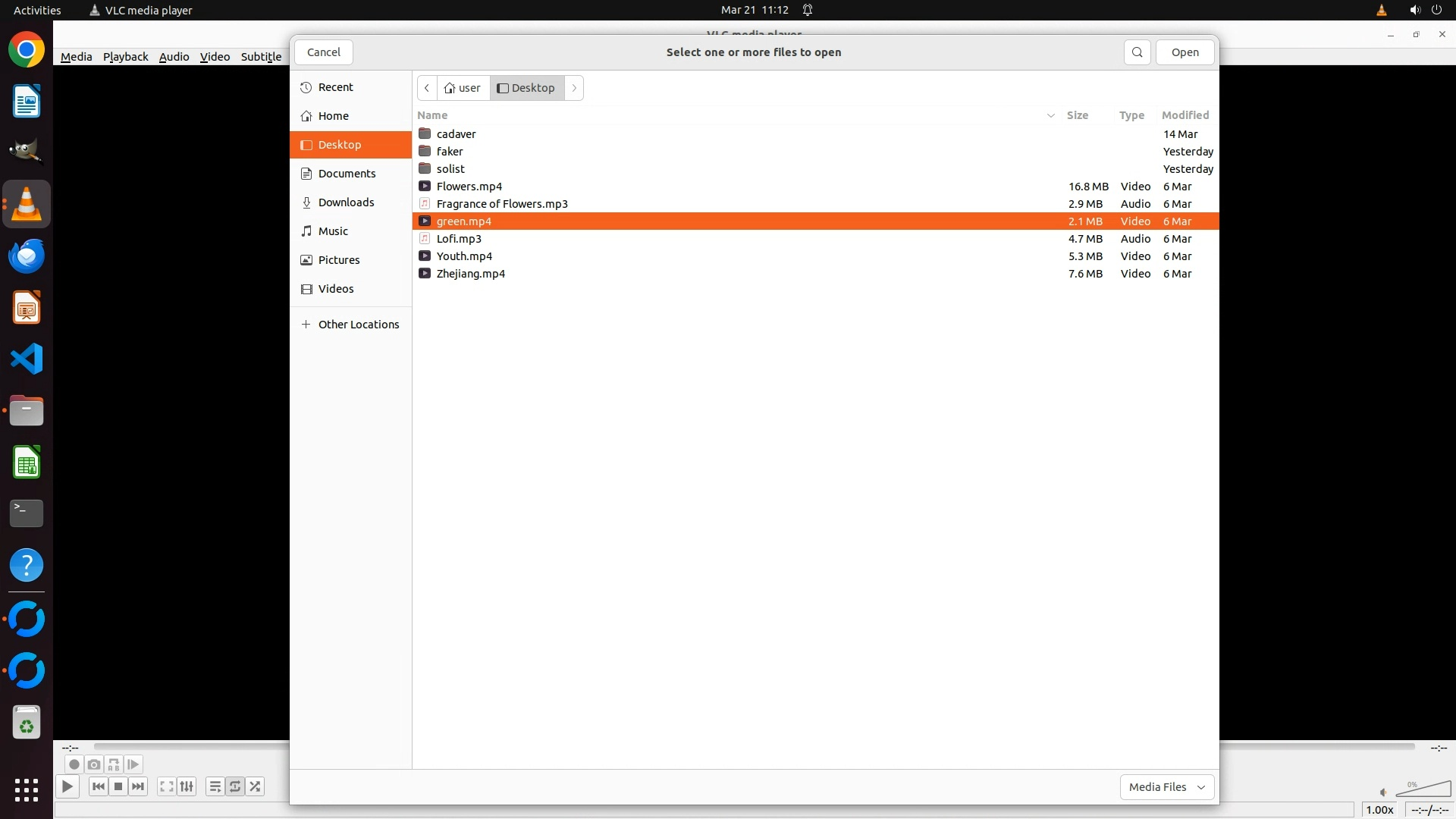The width and height of the screenshot is (1456, 819).
Task: Show the playlist via its toolbar icon
Action: coord(215,786)
